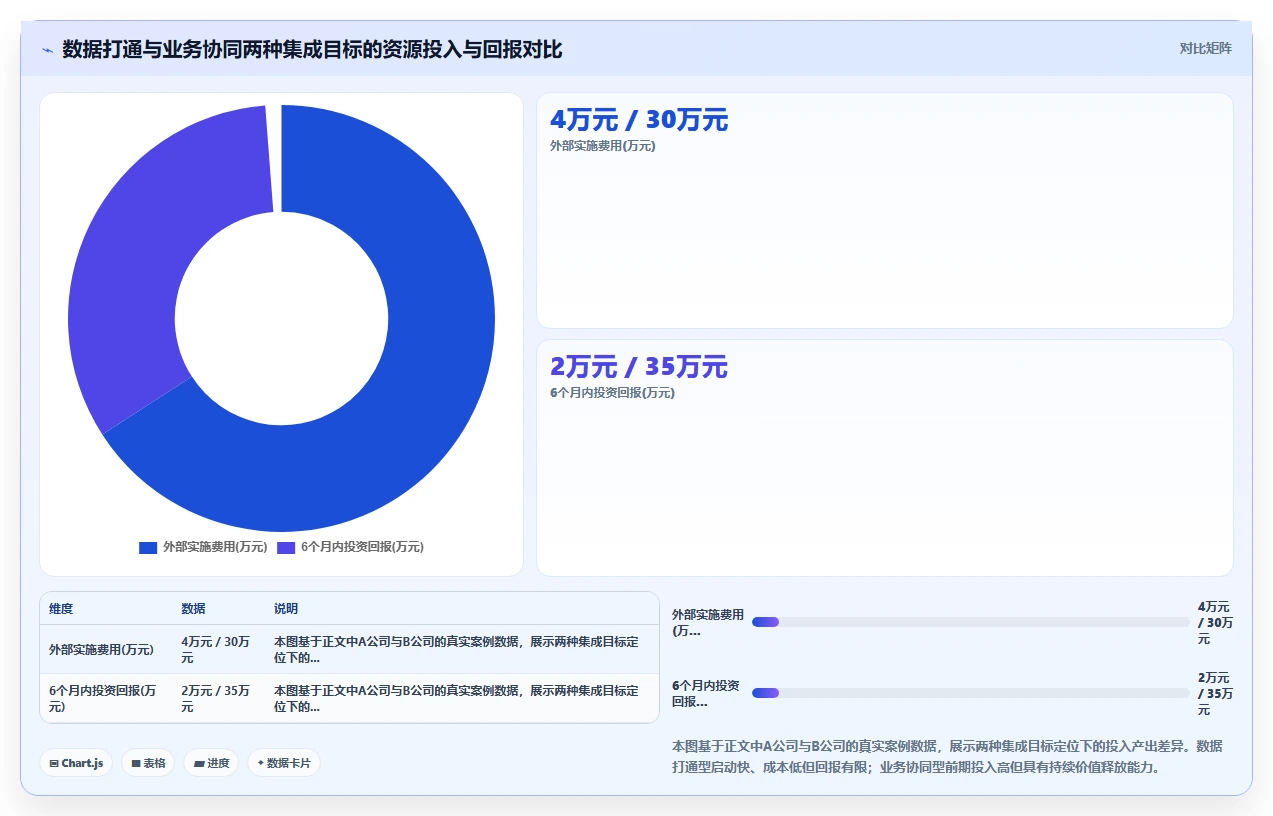Click 外部实施费用(万元) caption under first card value
1273x816 pixels.
(x=603, y=146)
